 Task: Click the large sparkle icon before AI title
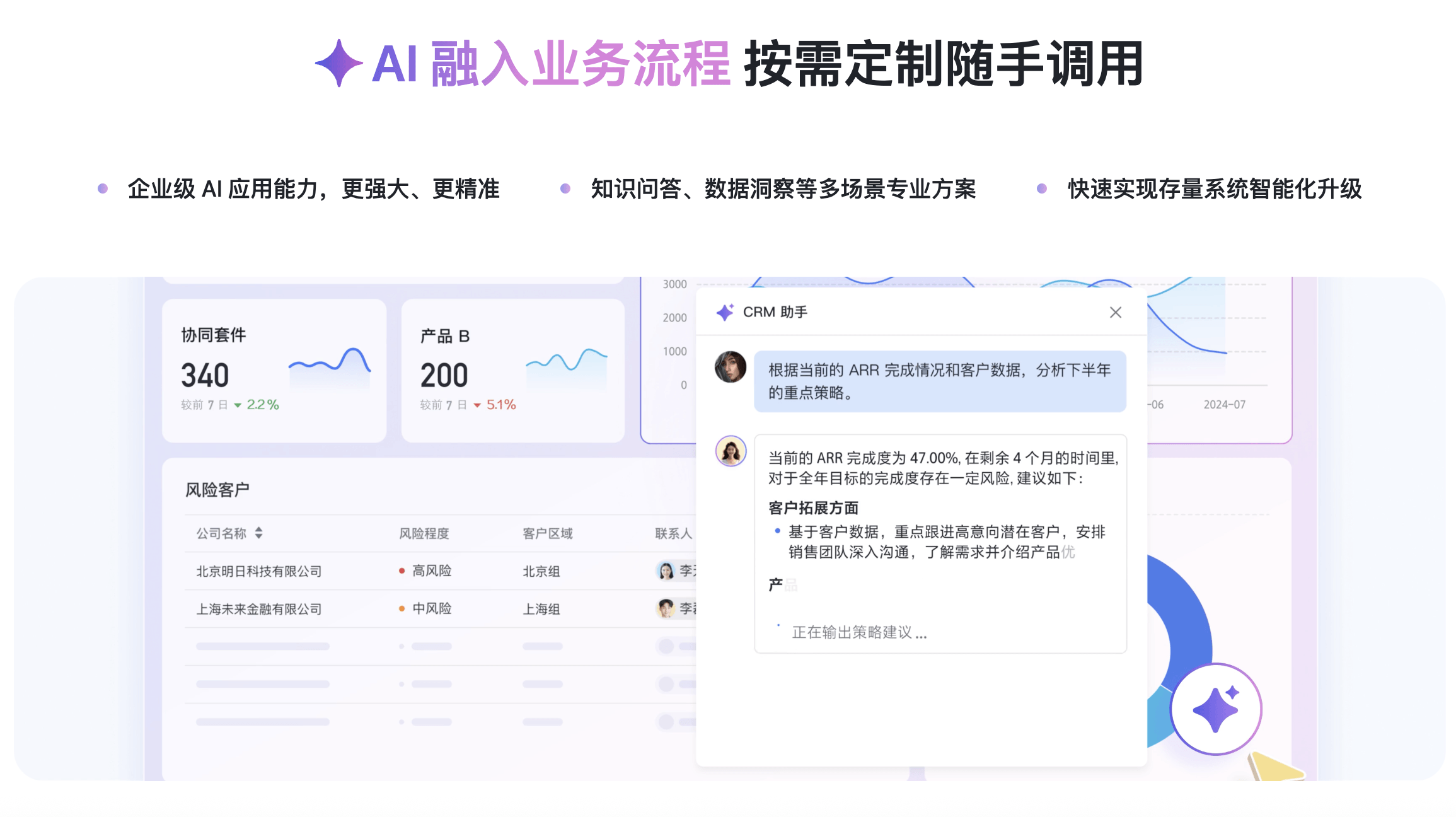click(339, 63)
